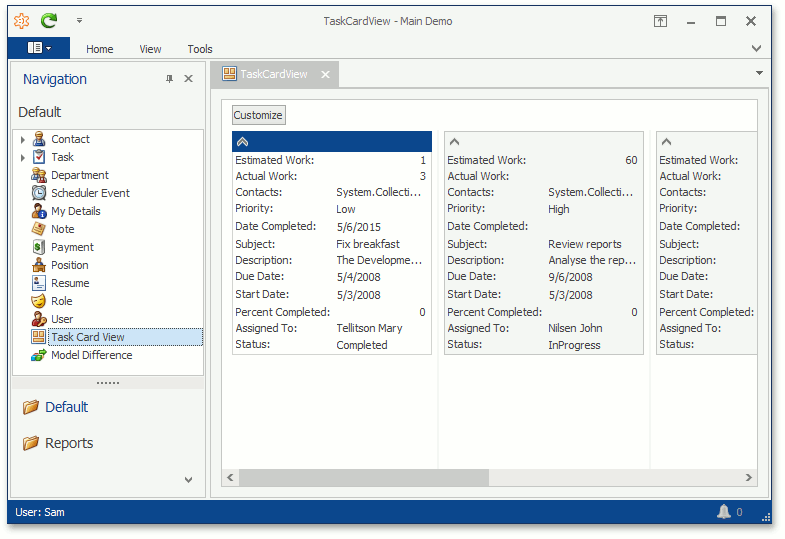Expand the Contact tree node

coord(23,140)
